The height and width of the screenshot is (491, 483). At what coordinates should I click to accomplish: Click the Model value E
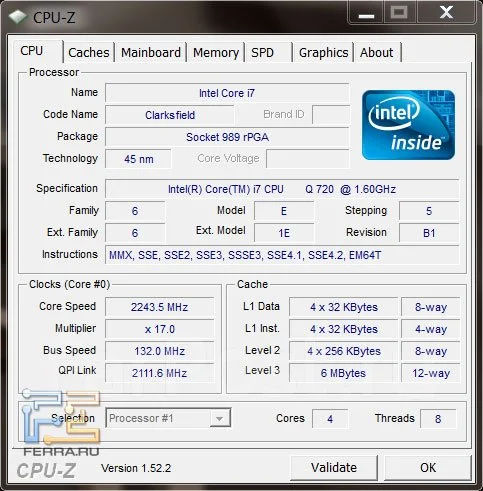coord(284,211)
